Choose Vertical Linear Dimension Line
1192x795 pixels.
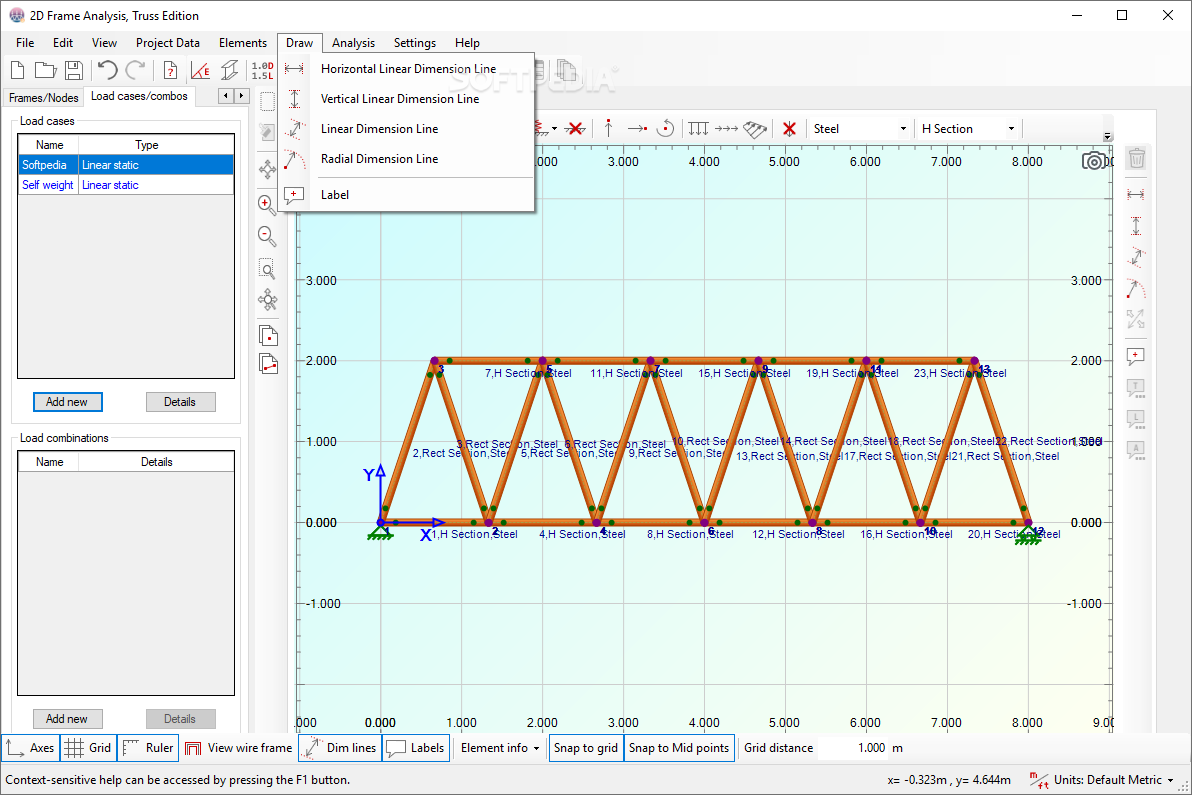click(407, 99)
